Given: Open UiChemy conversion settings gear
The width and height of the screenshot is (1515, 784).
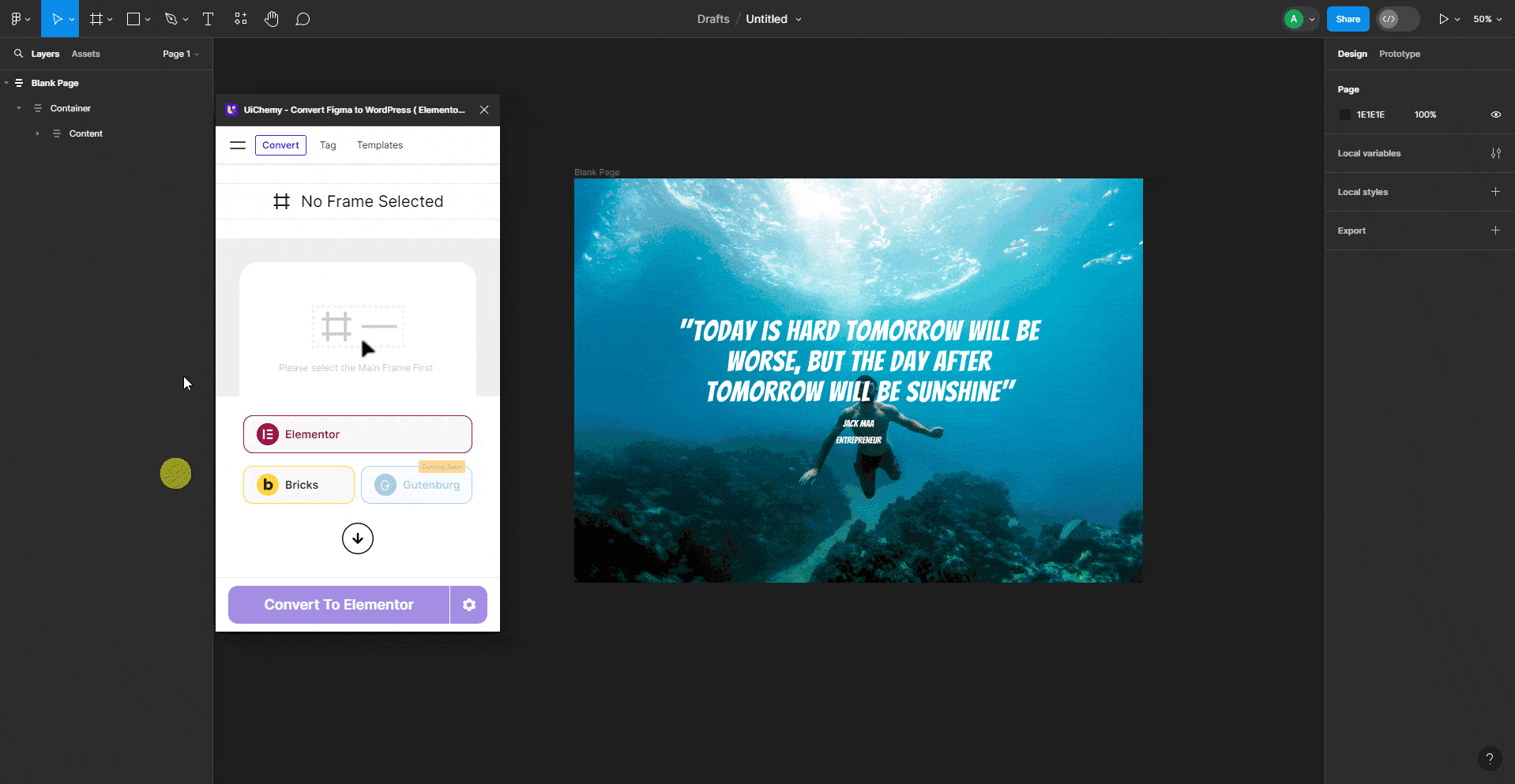Looking at the screenshot, I should coord(469,604).
